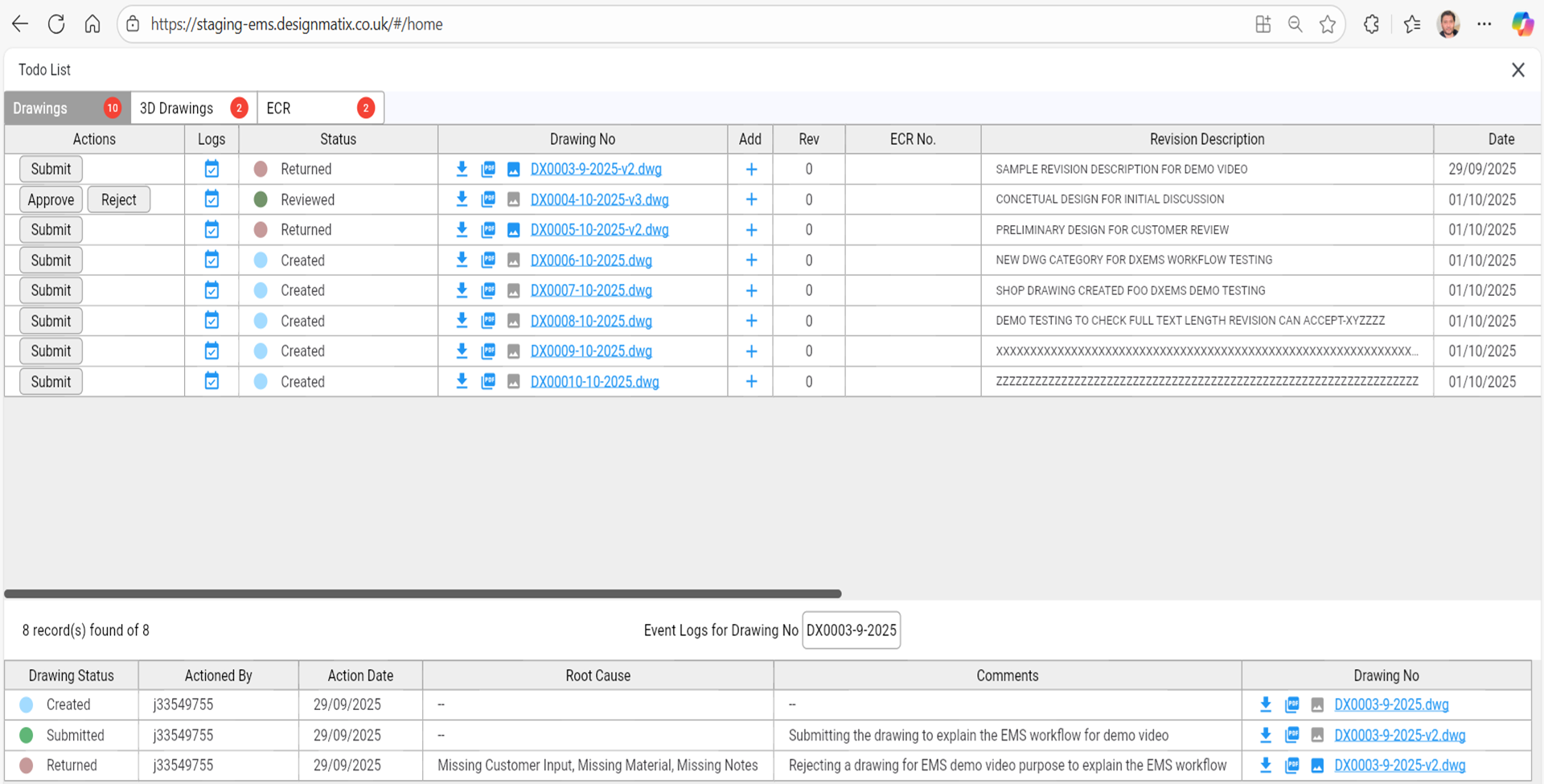
Task: Click plus Add icon for DX0009-10-2025.dwg
Action: (x=751, y=351)
